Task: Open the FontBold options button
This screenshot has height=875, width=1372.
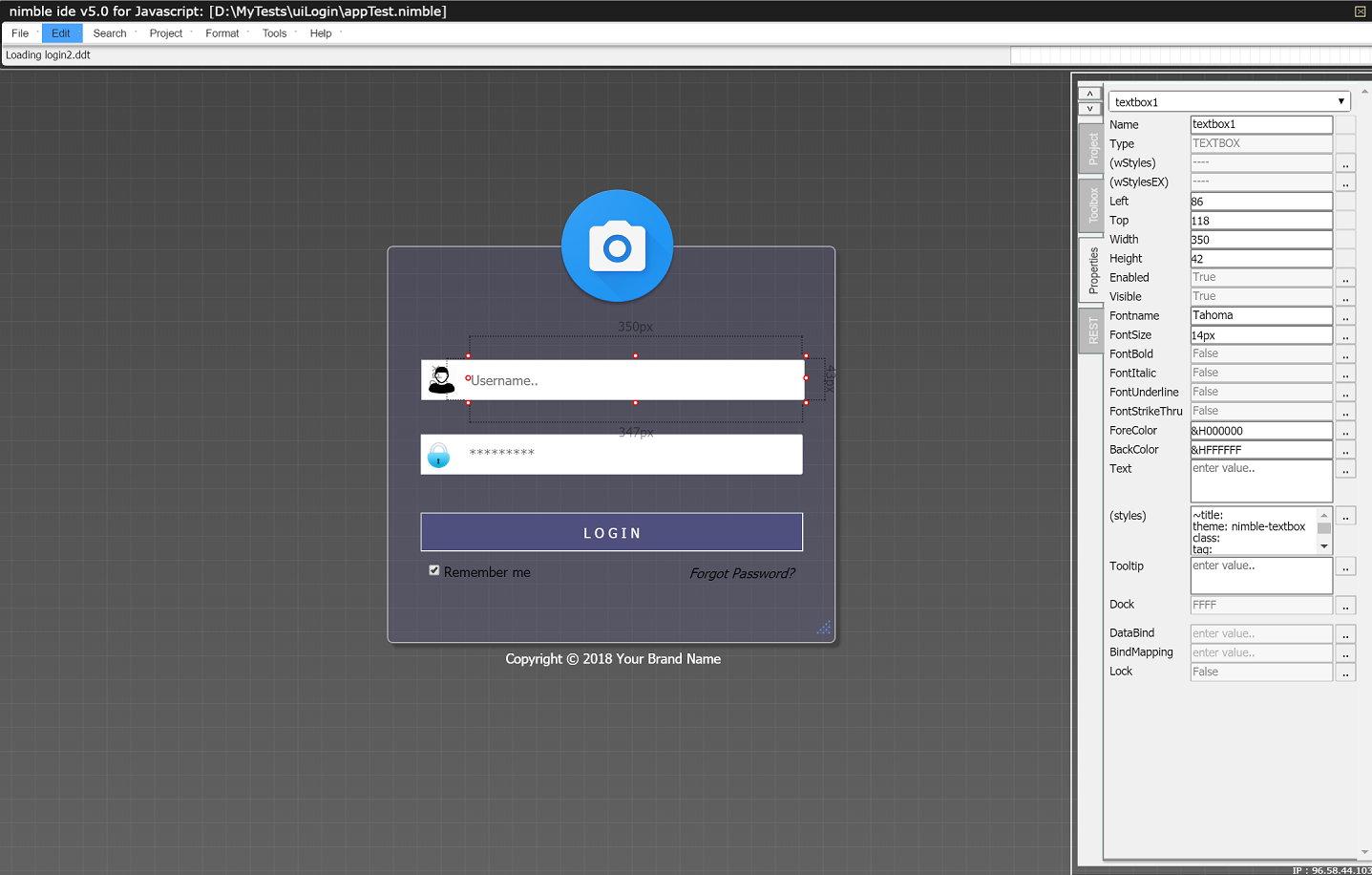Action: point(1345,354)
